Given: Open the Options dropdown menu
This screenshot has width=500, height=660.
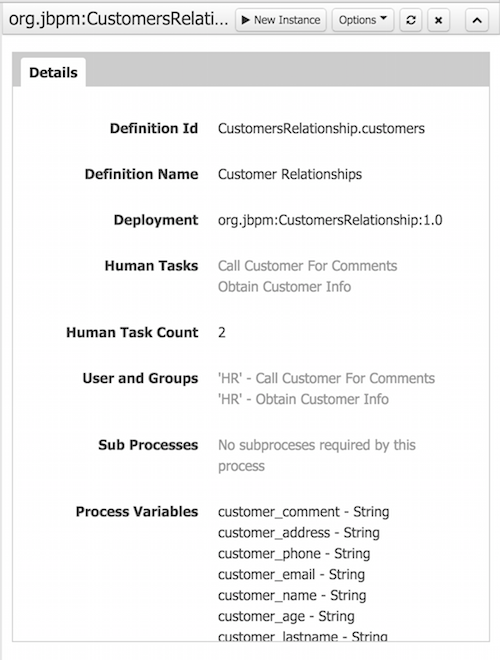Looking at the screenshot, I should 363,20.
